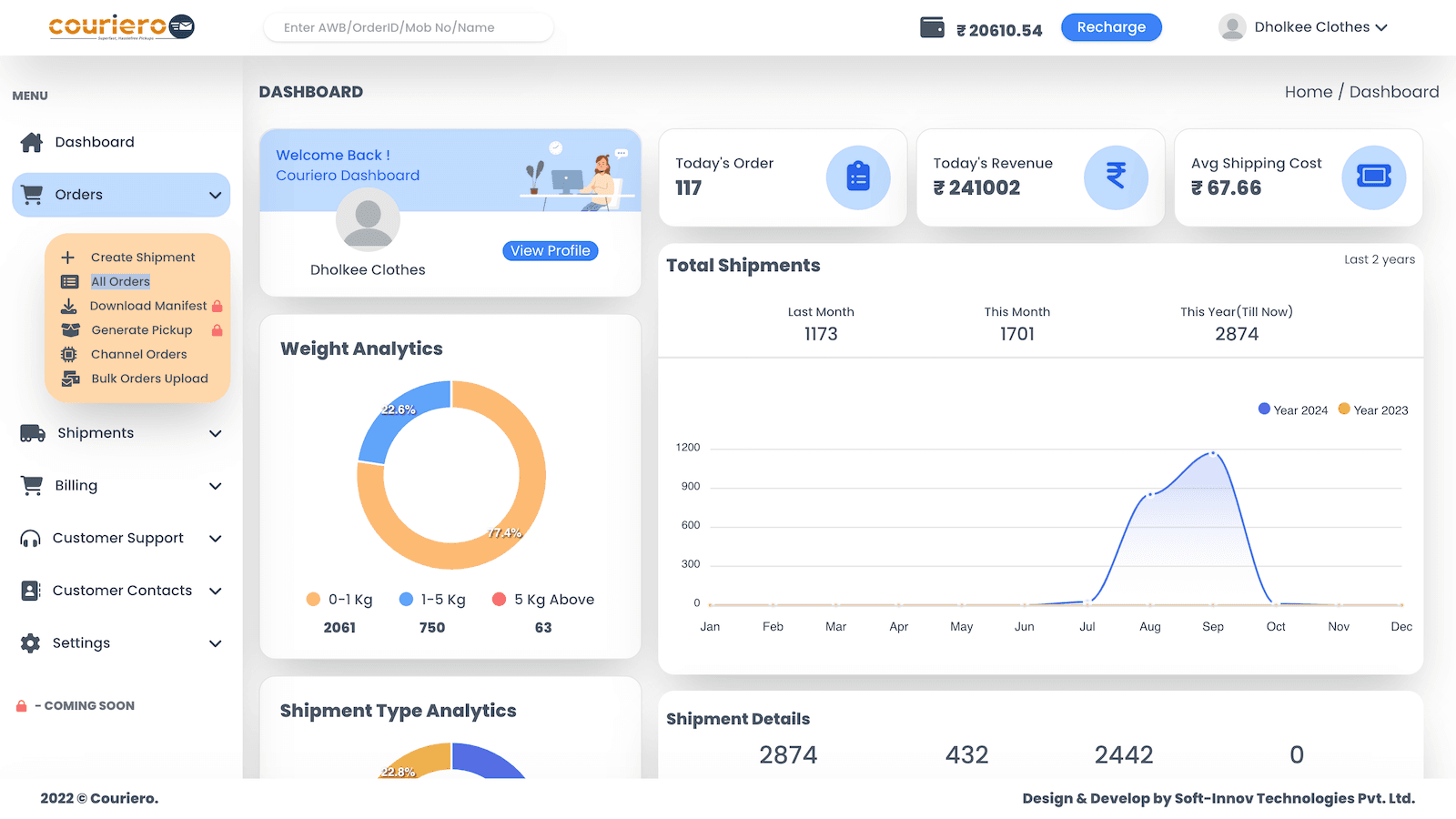Select All Orders from the Orders menu
This screenshot has height=819, width=1456.
[x=120, y=281]
